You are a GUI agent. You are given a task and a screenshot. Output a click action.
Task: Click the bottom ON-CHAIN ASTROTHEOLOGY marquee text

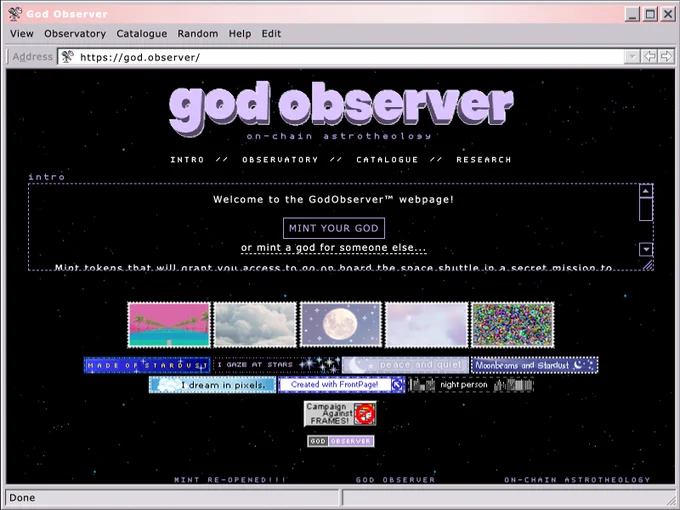point(577,480)
